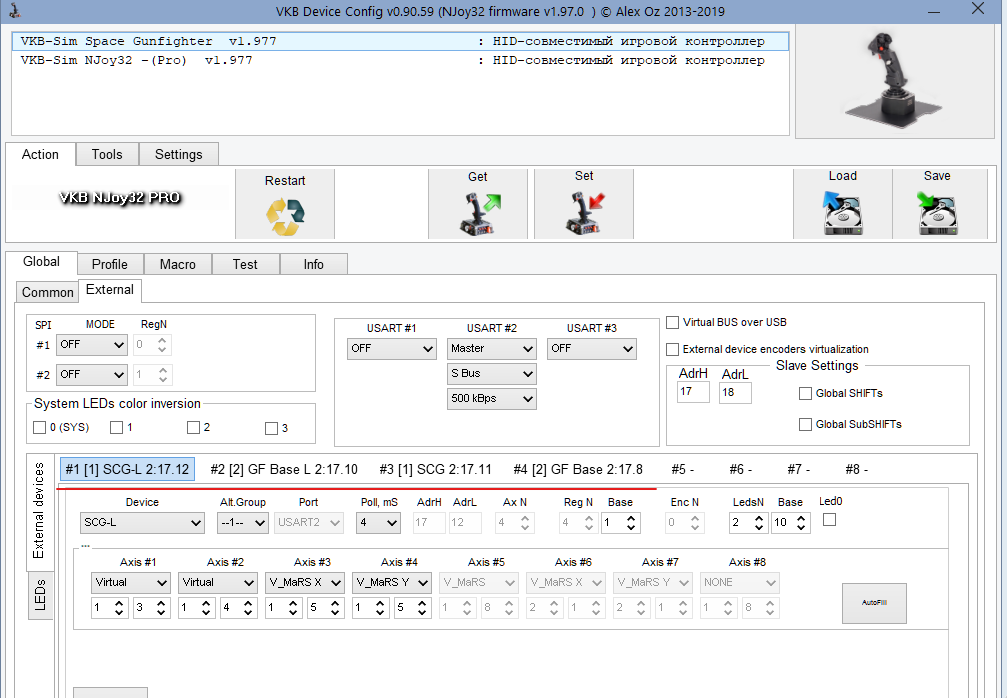Screen dimensions: 1007x698
Task: Select empty device tab #7
Action: click(798, 469)
